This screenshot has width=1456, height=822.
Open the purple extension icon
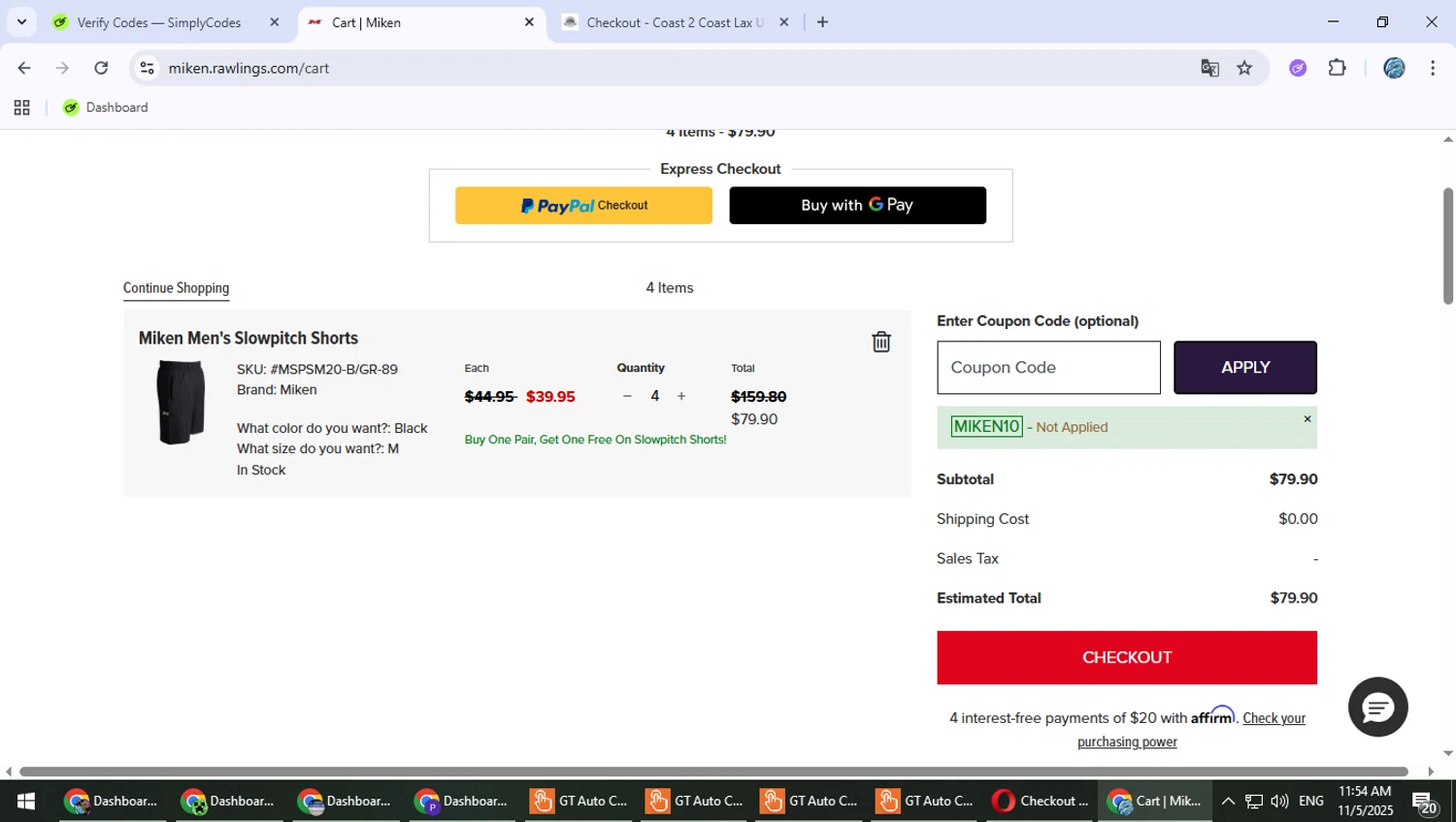(x=1299, y=68)
